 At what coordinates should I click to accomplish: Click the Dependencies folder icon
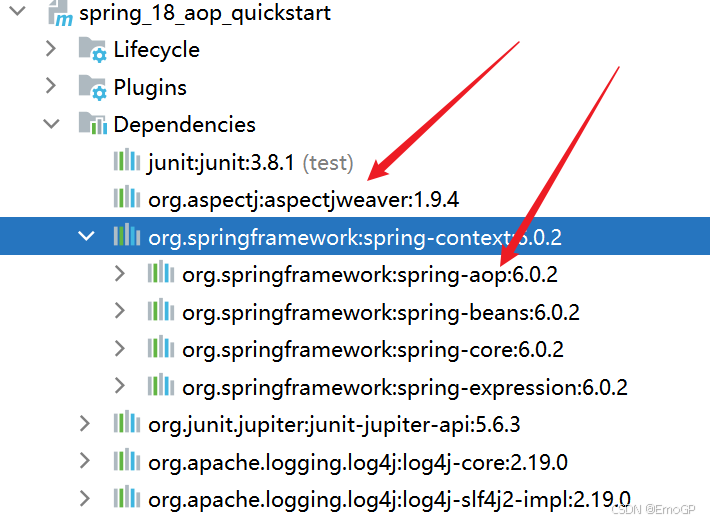pos(93,124)
